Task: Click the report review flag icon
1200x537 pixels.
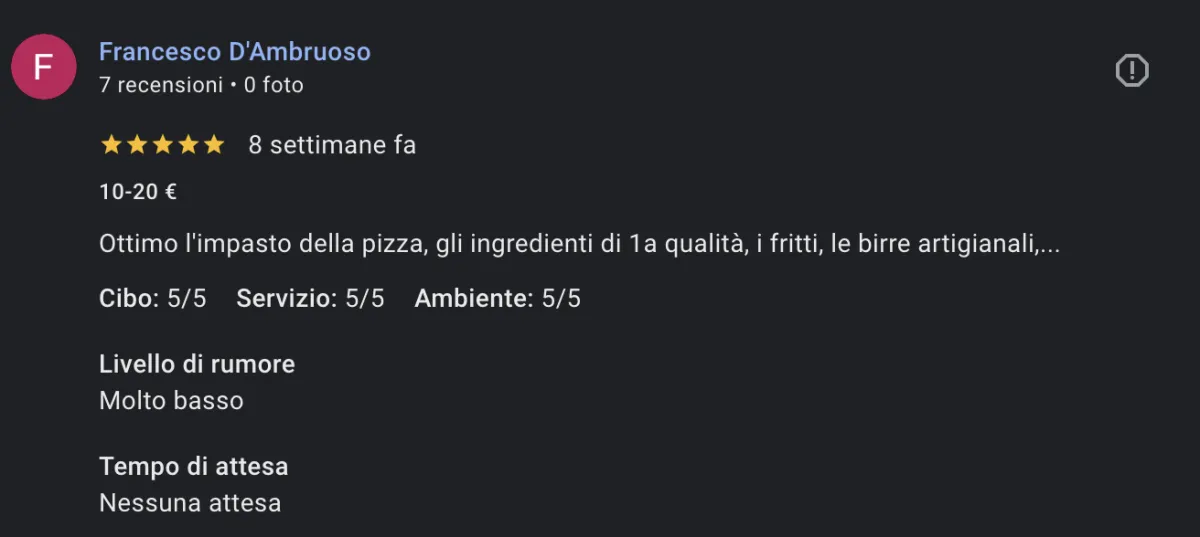Action: click(x=1132, y=70)
